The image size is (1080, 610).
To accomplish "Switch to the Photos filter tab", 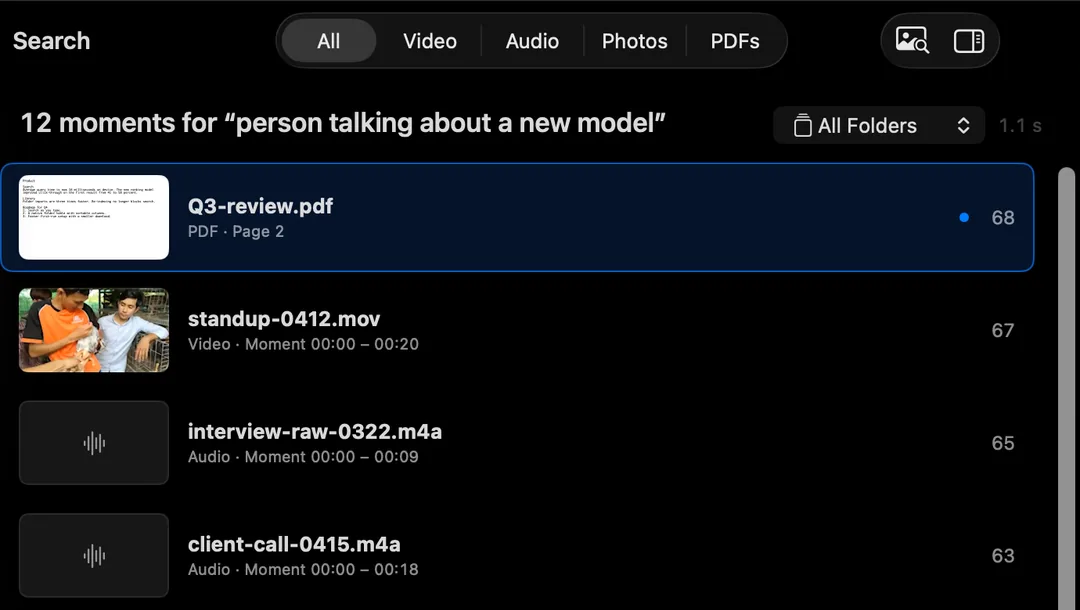I will coord(634,41).
